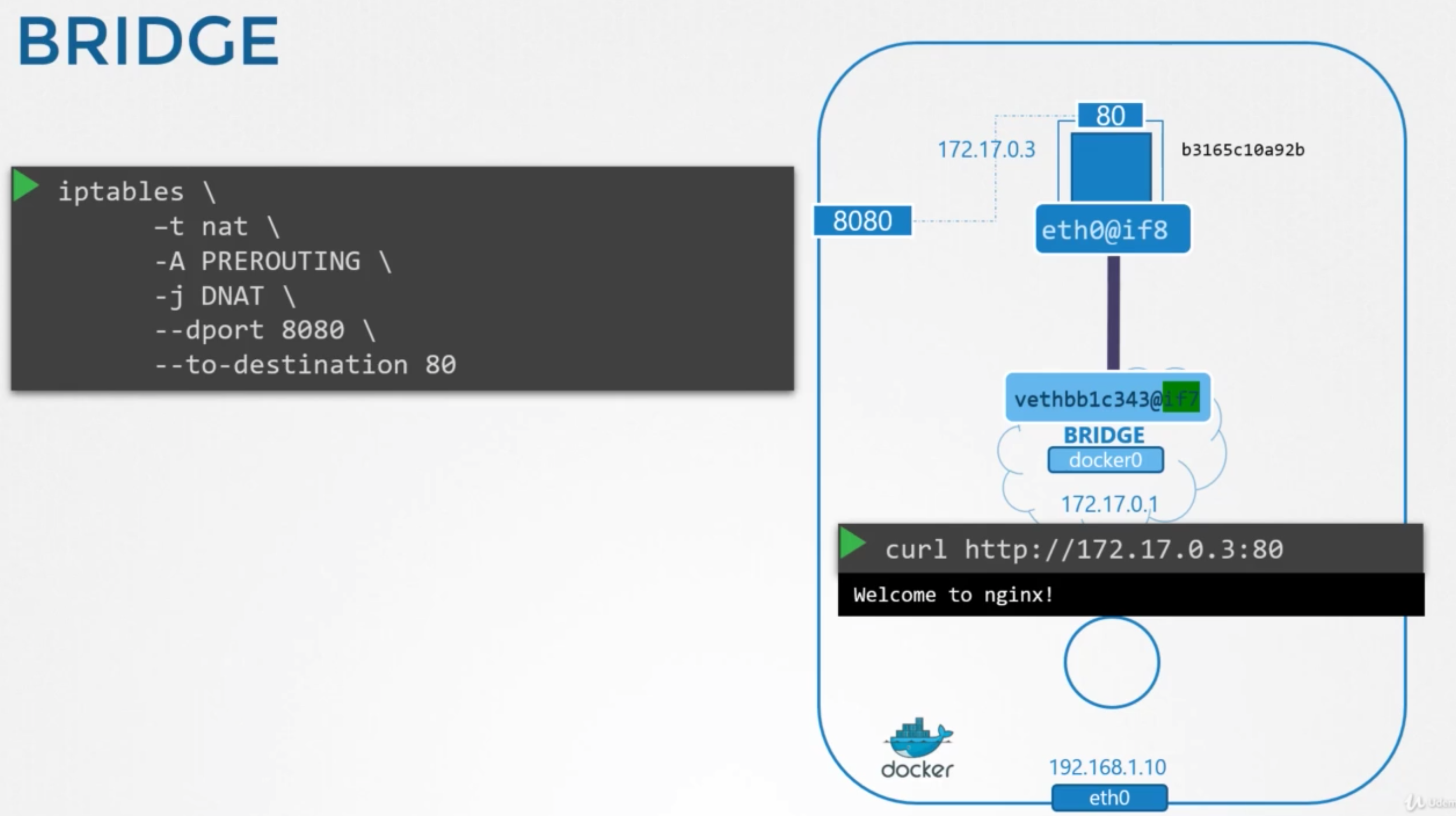The width and height of the screenshot is (1456, 816).
Task: Click the 192.168.1.10 host IP text
Action: click(1107, 767)
